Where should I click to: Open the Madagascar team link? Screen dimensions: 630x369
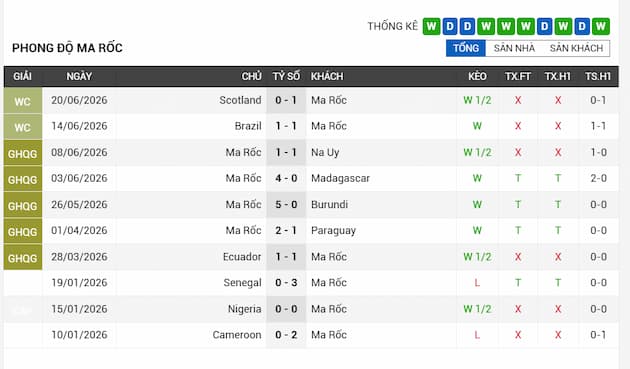pos(340,178)
